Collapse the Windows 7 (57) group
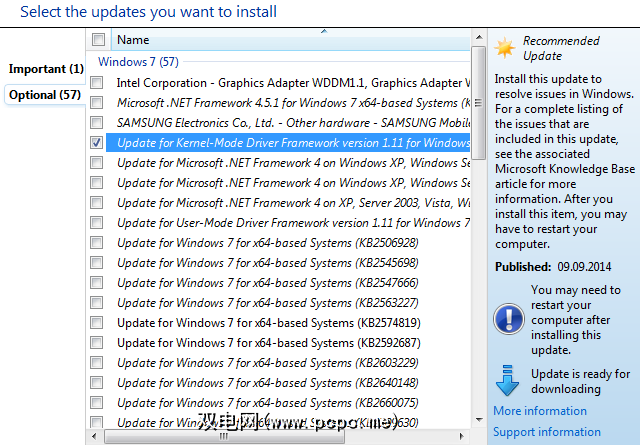 138,62
